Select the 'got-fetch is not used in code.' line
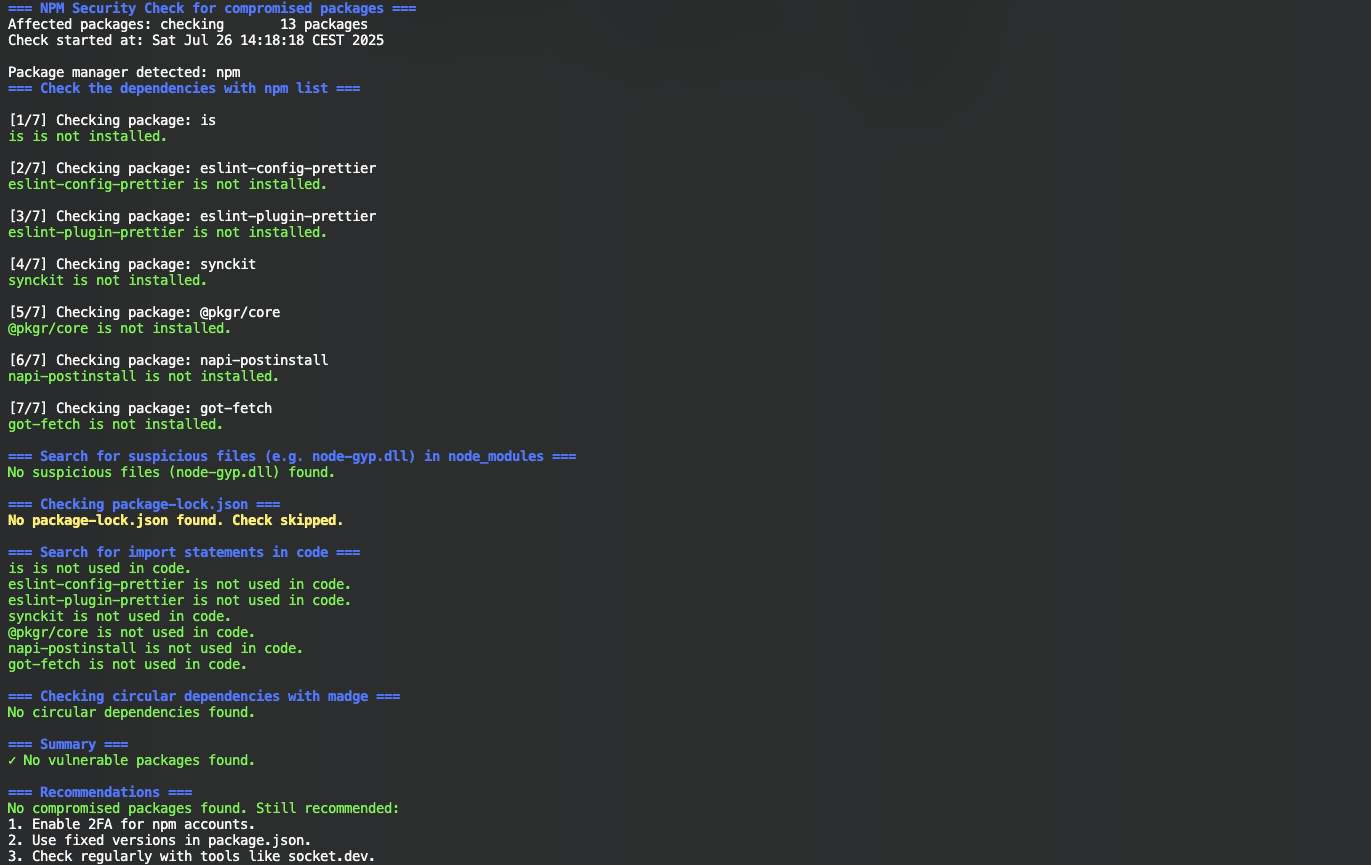1371x865 pixels. tap(128, 664)
